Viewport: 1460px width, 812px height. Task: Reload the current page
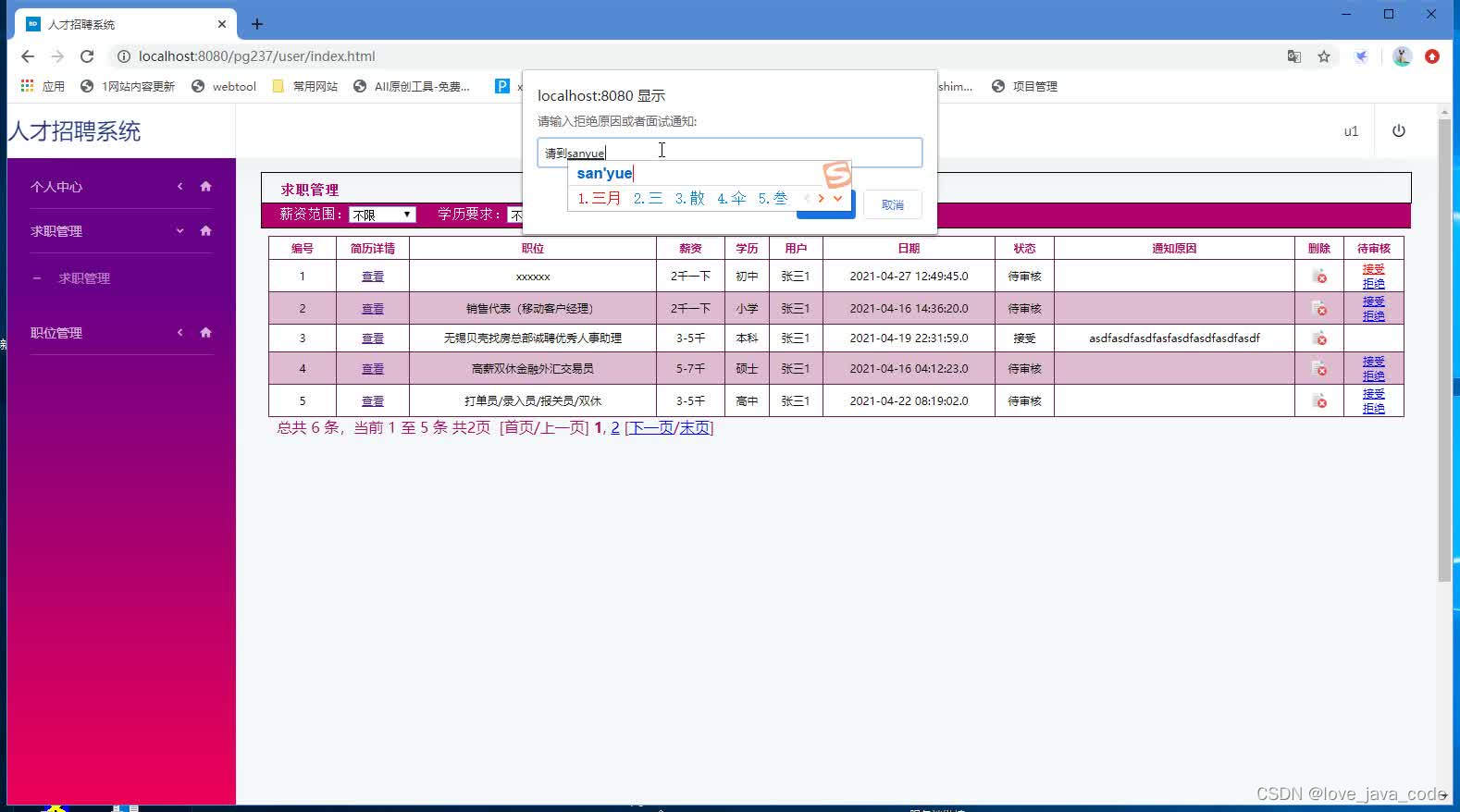(87, 56)
